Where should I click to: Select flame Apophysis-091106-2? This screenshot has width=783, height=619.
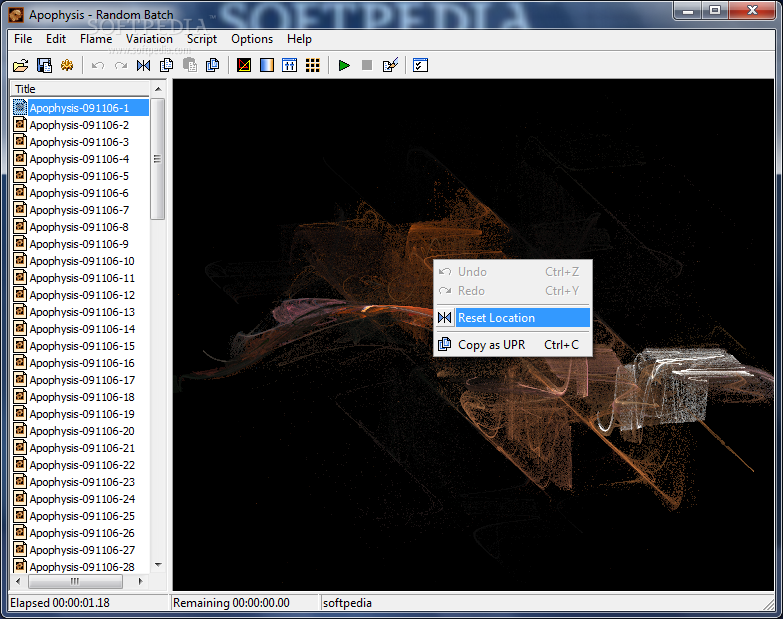[x=79, y=125]
